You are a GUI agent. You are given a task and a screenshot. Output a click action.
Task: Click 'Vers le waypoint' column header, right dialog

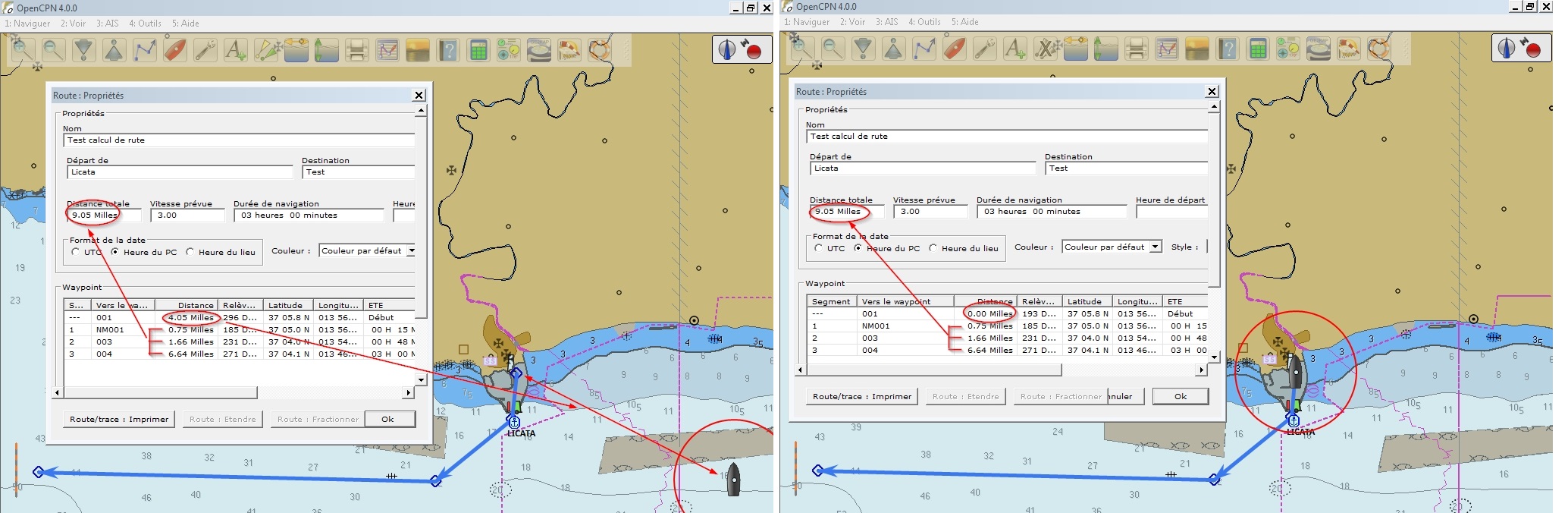[x=905, y=301]
